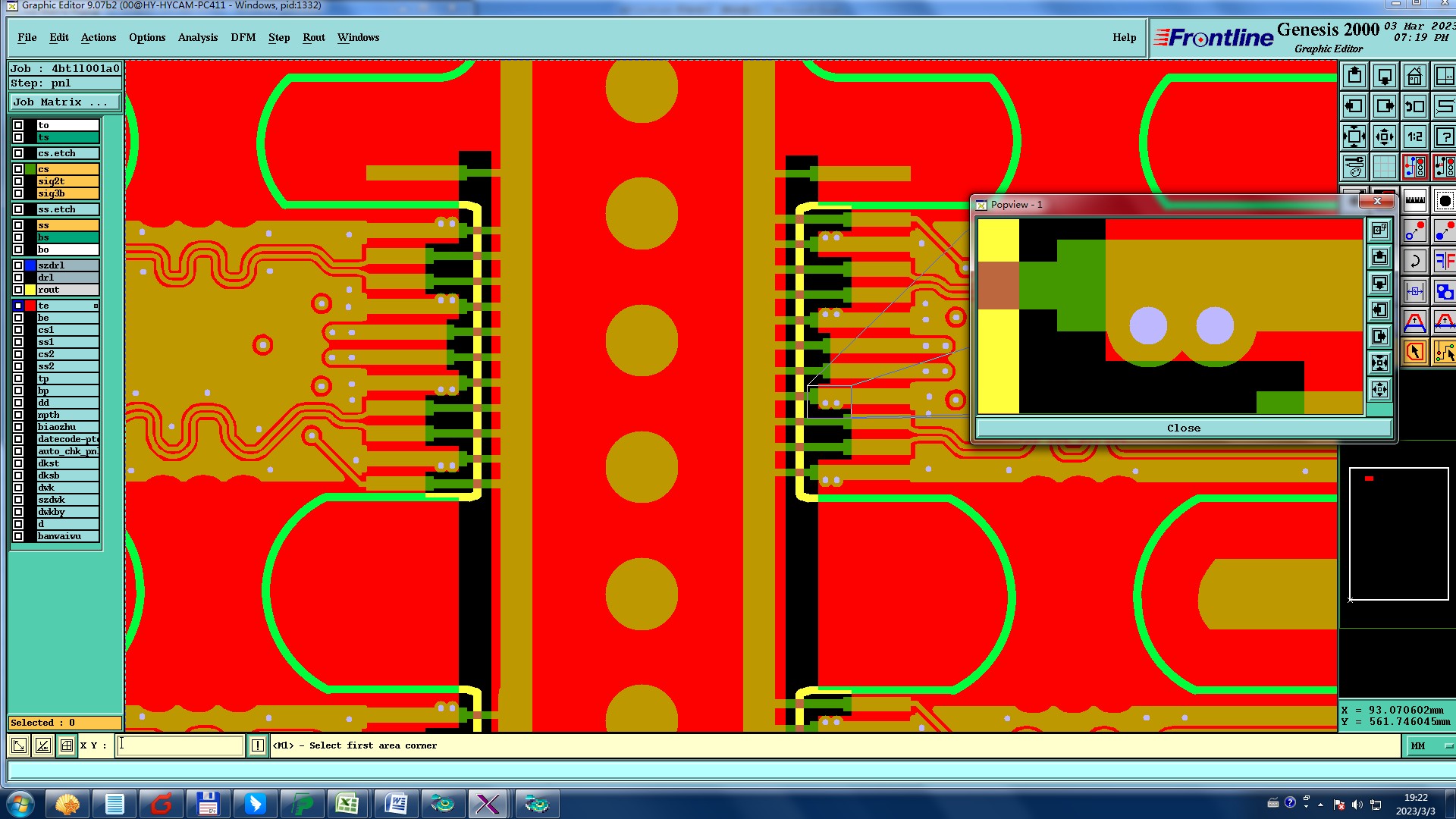Select the feature select arrow tool
Image resolution: width=1456 pixels, height=819 pixels.
pos(1414,352)
